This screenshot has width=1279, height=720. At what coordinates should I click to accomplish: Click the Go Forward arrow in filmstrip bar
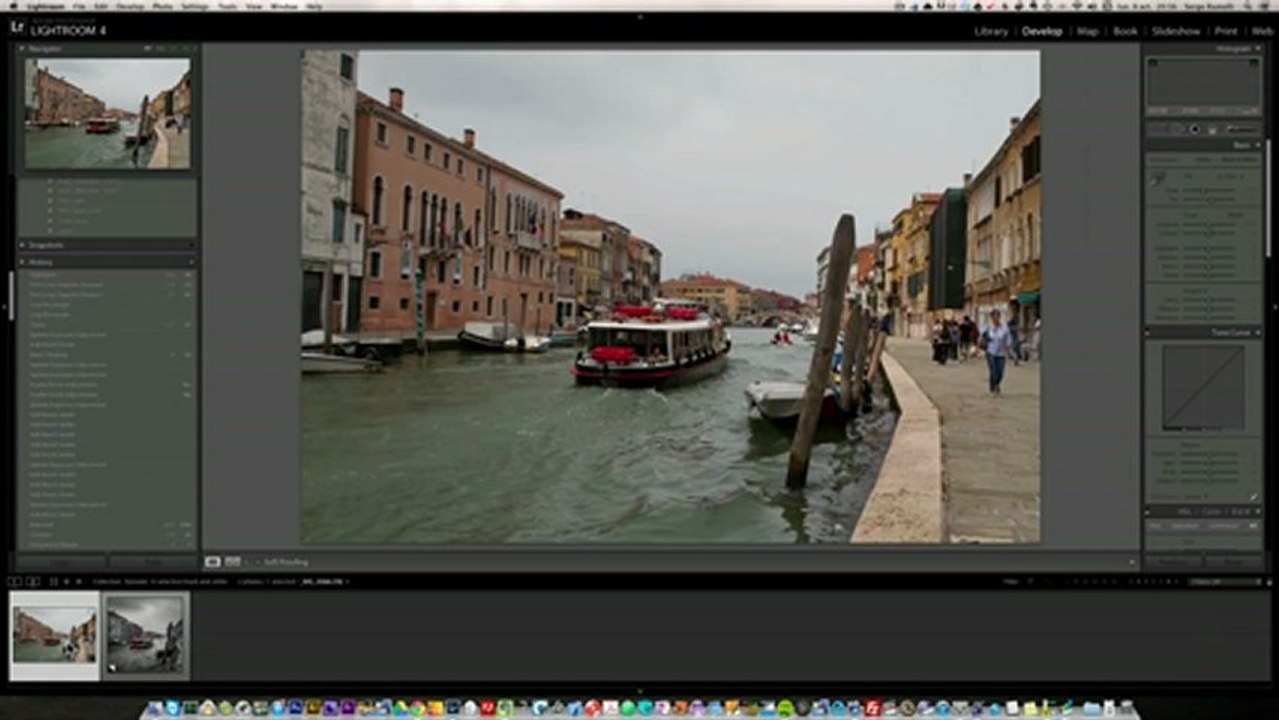(78, 581)
